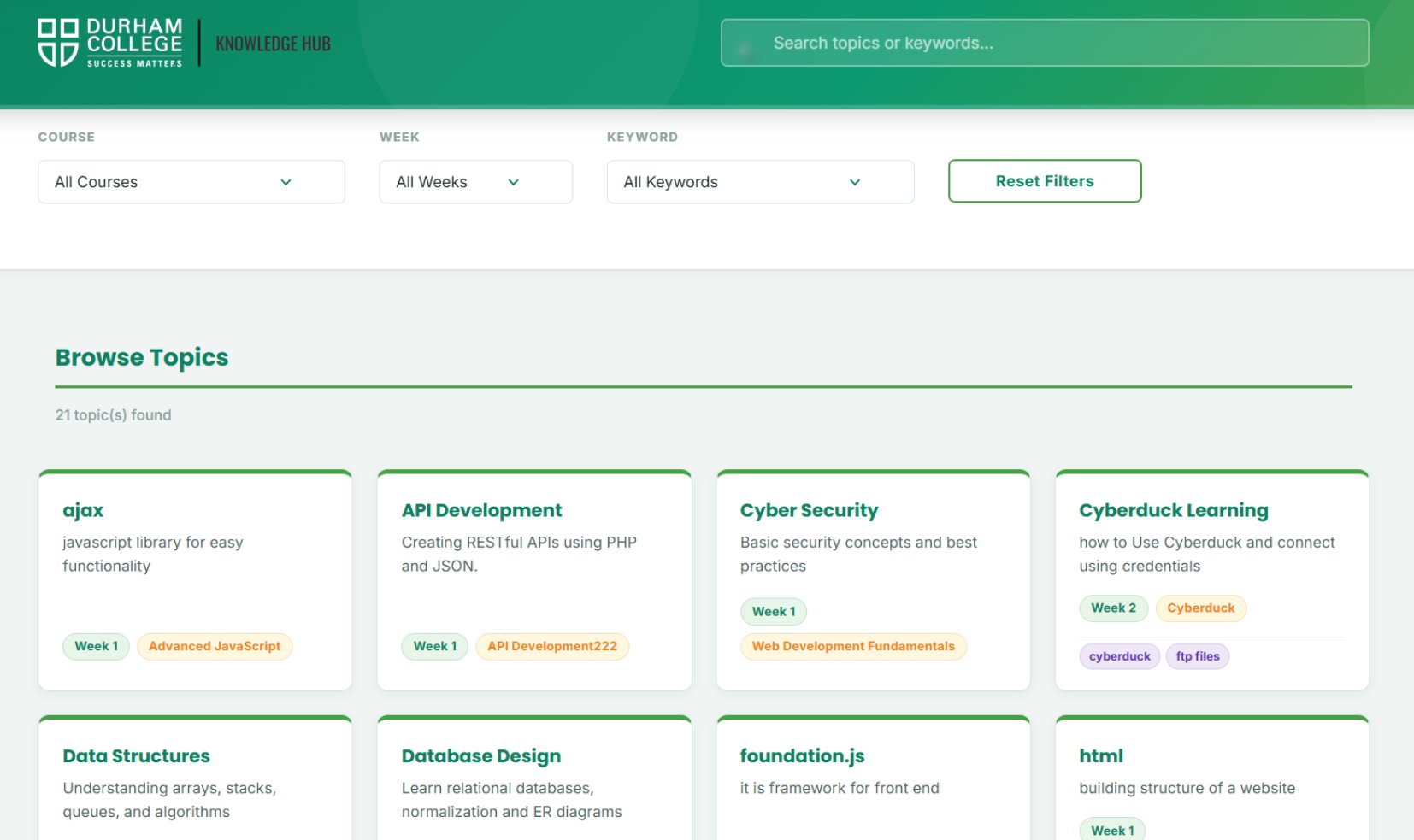Click the Advanced JavaScript course tag
Image resolution: width=1414 pixels, height=840 pixels.
pos(215,646)
